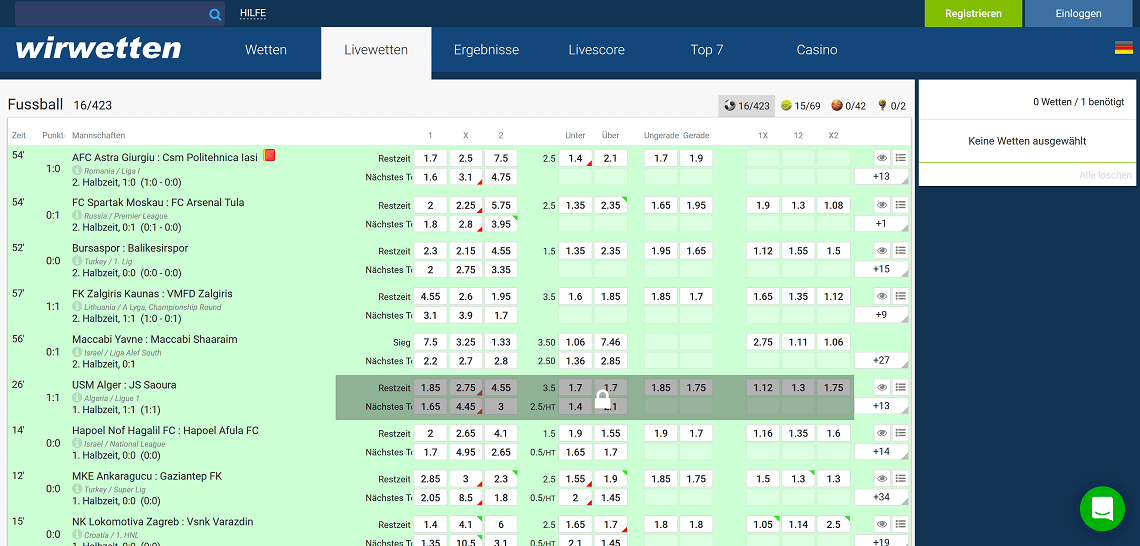
Task: Click into the search input field
Action: tap(111, 14)
